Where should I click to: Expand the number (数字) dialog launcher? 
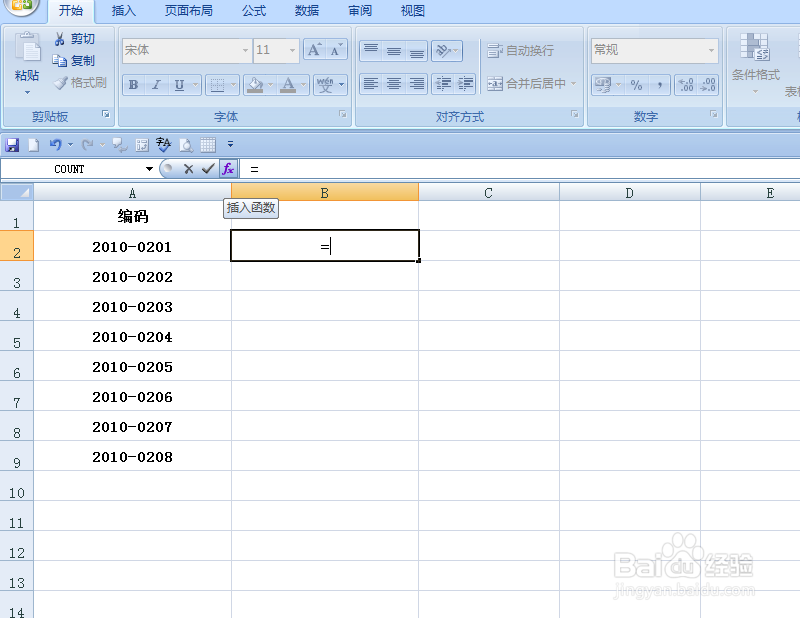[713, 114]
